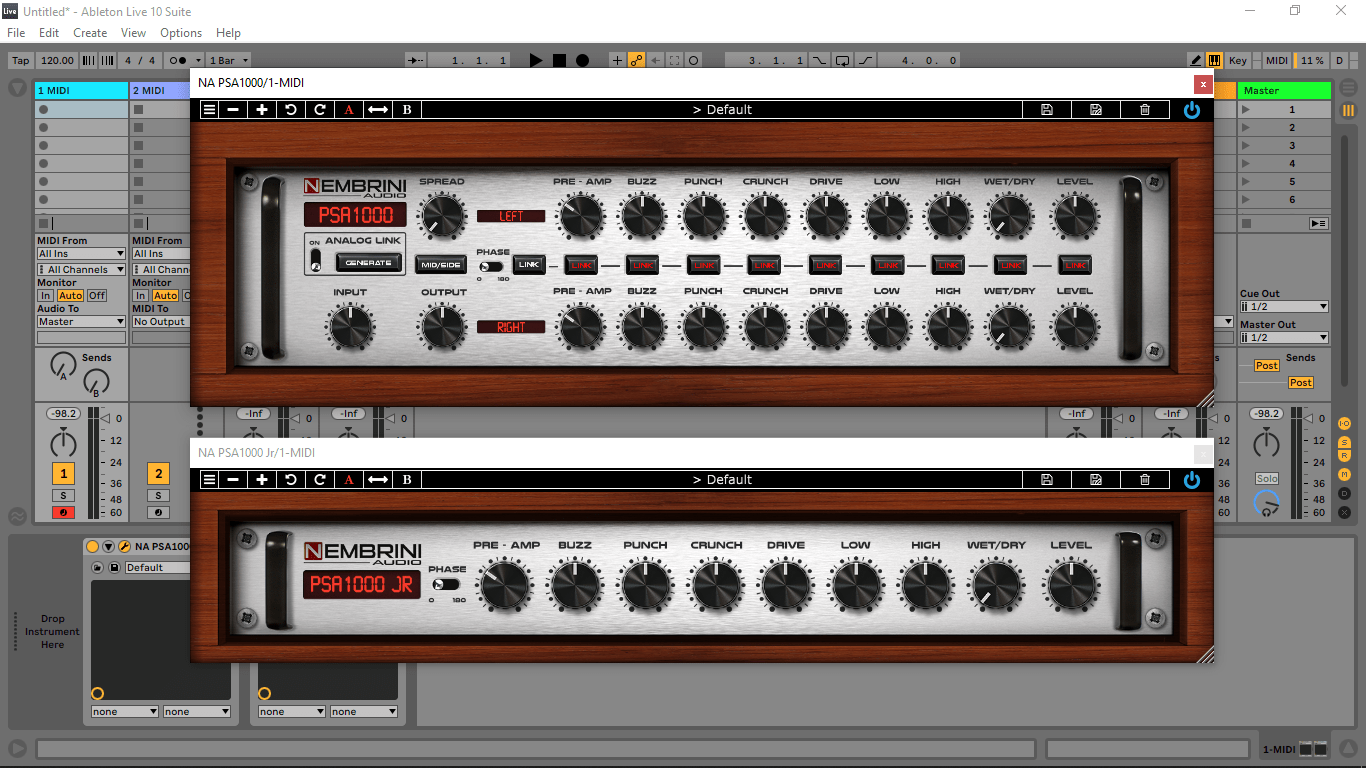Toggle the computer MIDI keyboard icon

(x=1214, y=60)
